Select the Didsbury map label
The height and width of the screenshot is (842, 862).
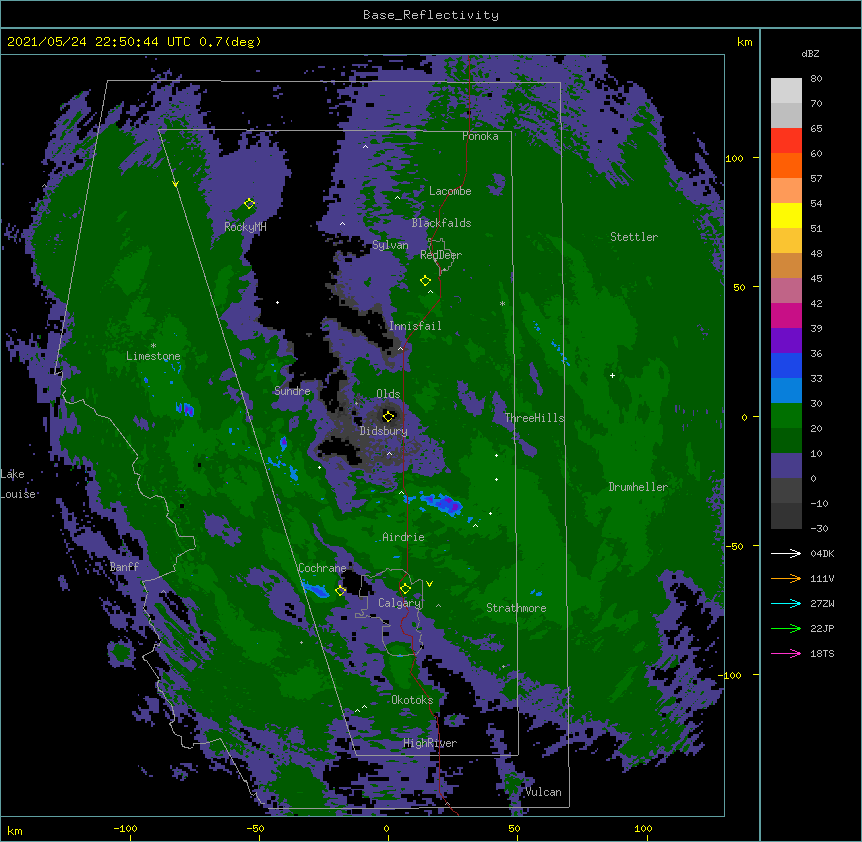384,431
